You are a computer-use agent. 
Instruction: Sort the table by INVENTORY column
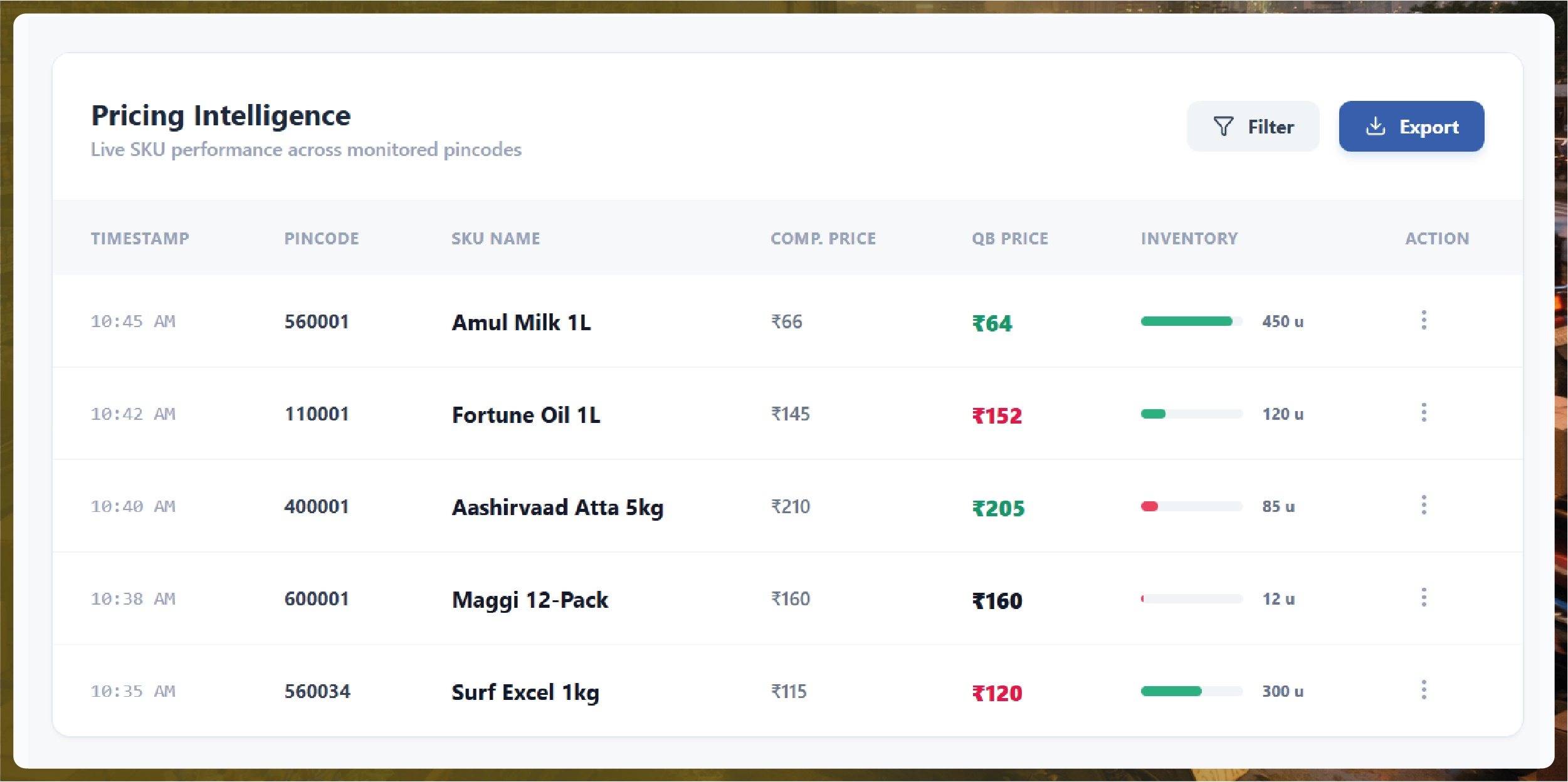[1189, 238]
